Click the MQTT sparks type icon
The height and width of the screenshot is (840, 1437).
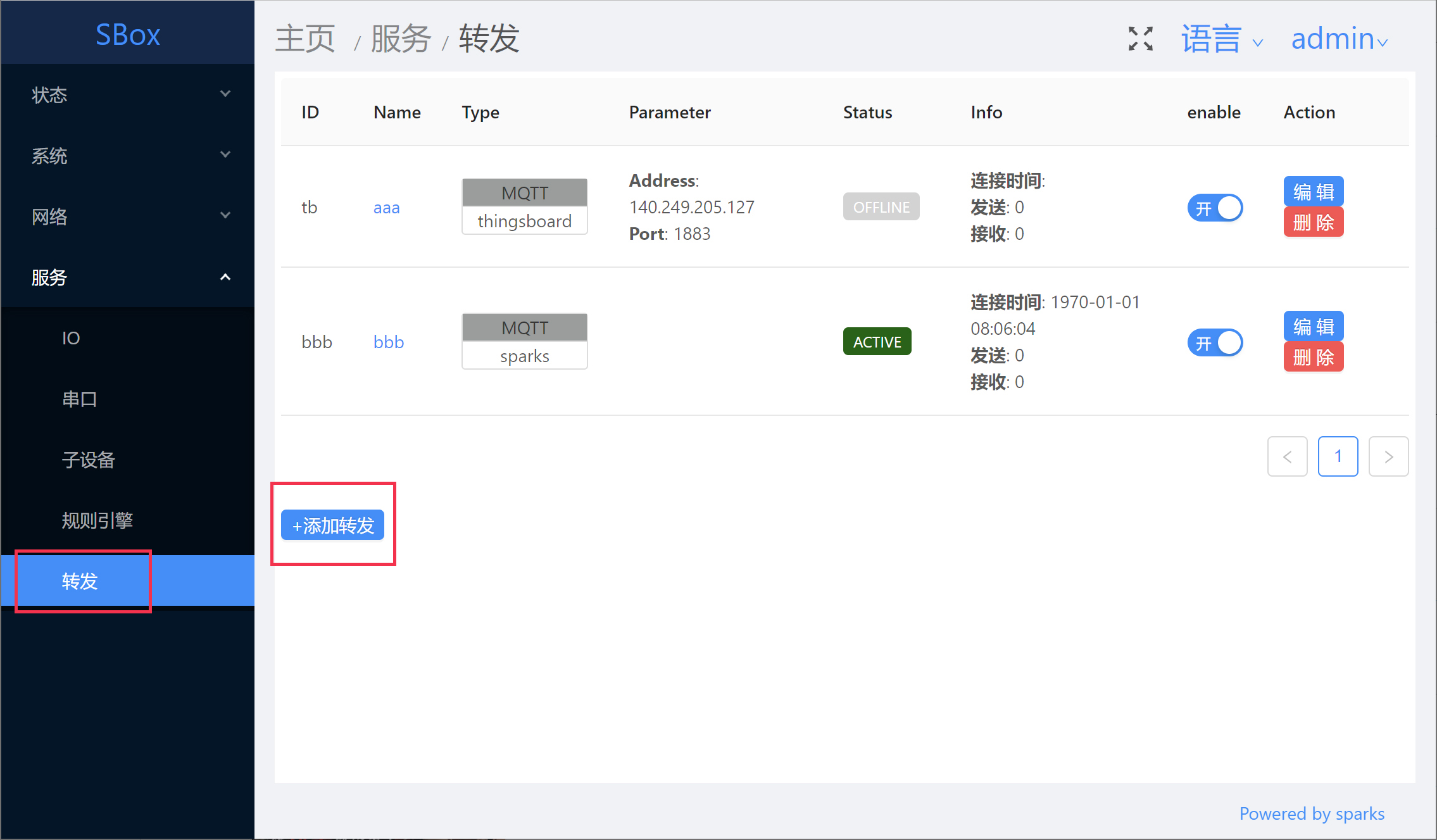pos(523,340)
